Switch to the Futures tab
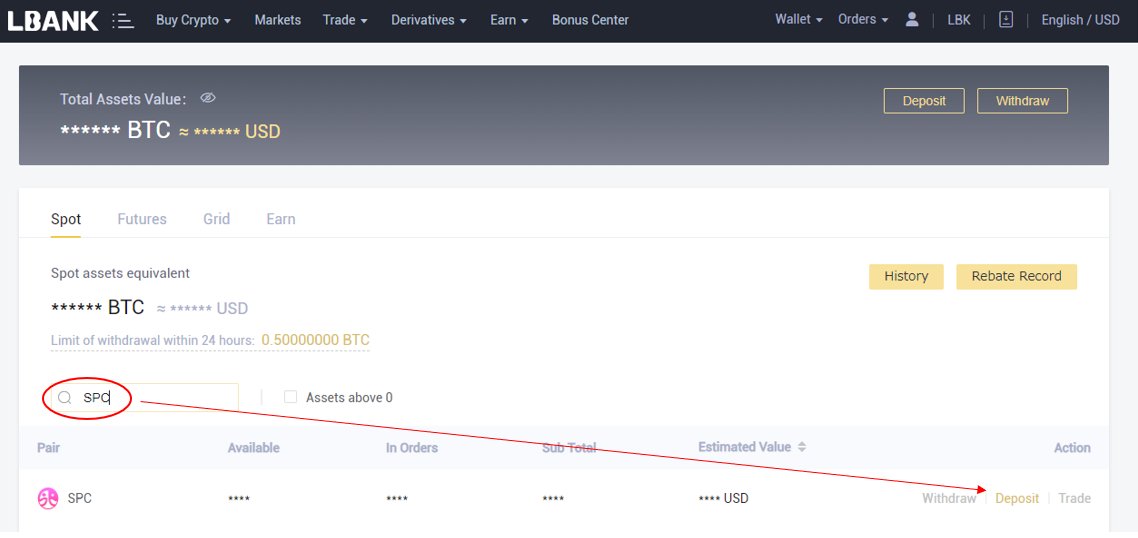 [142, 219]
